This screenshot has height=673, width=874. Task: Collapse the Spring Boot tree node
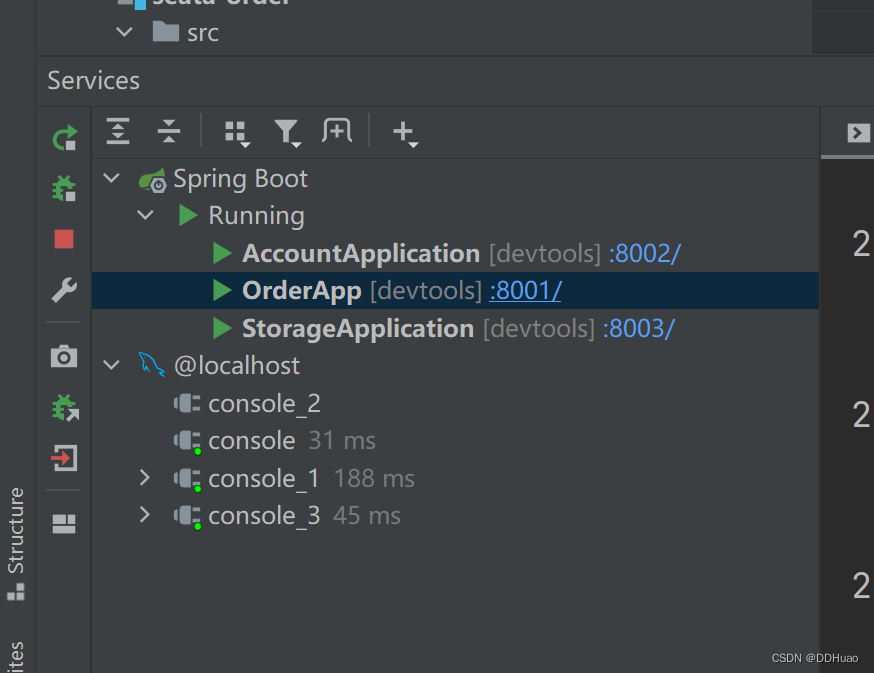pos(112,178)
